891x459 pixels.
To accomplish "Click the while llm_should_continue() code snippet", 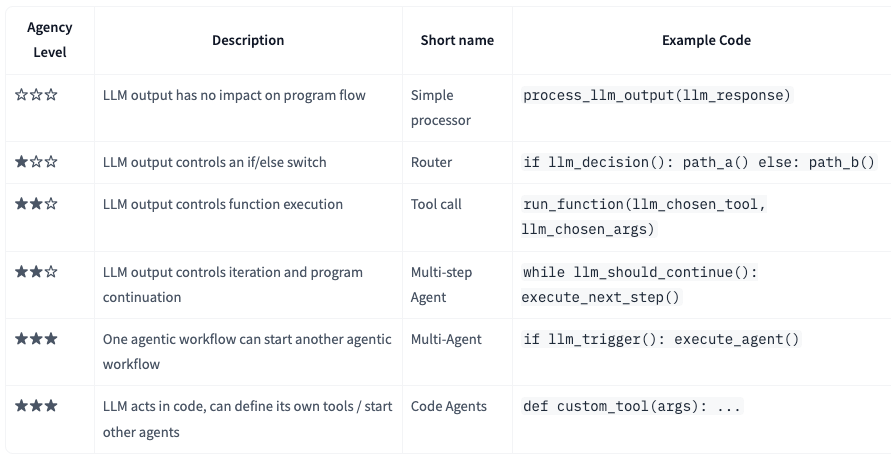I will tap(641, 284).
